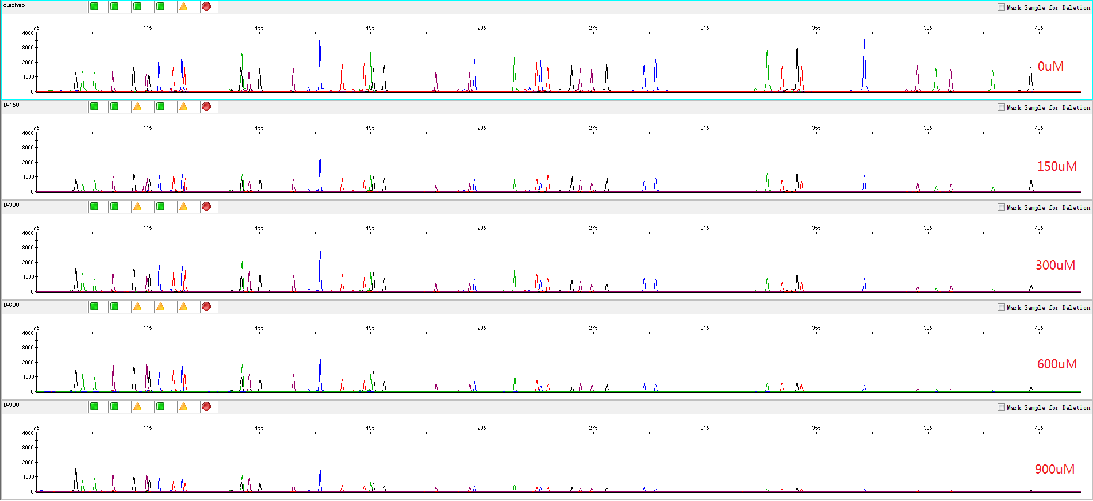Click first green square flag in 600uM panel header
The image size is (1093, 501).
click(x=94, y=307)
